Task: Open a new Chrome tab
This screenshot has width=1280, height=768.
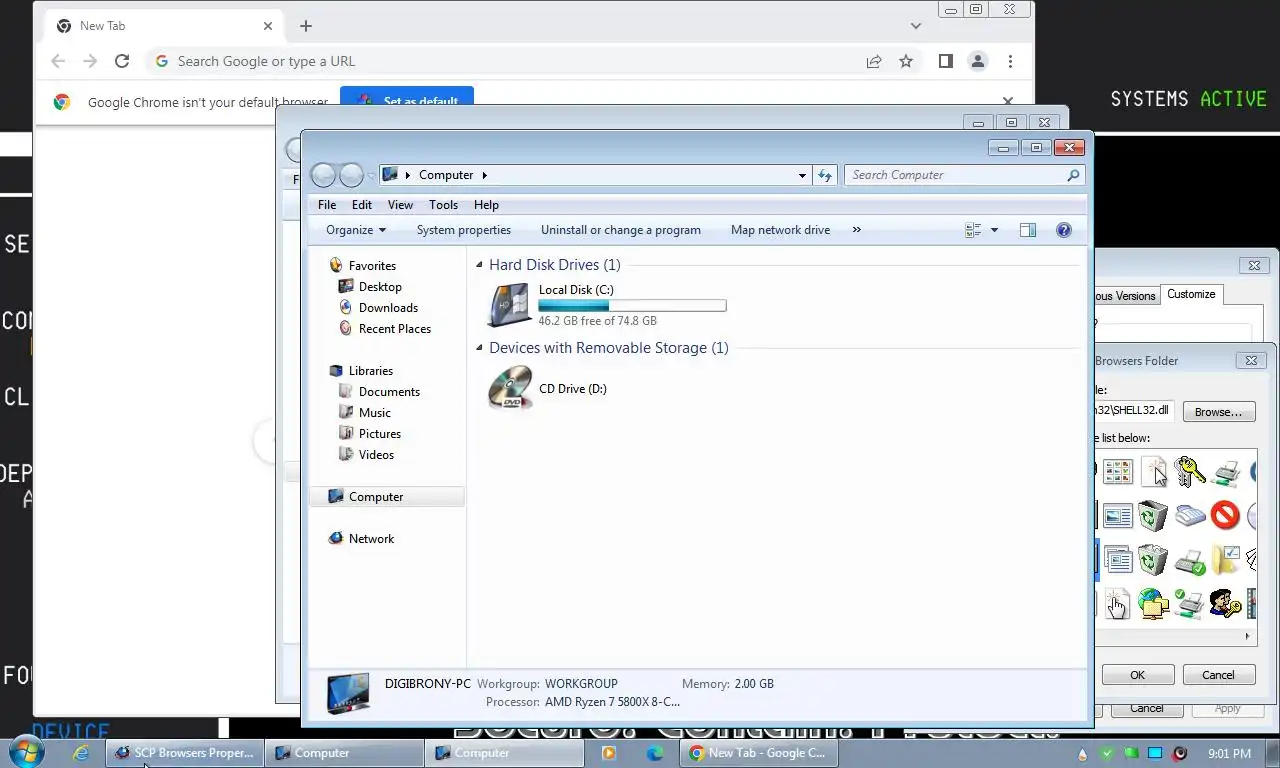Action: (306, 26)
